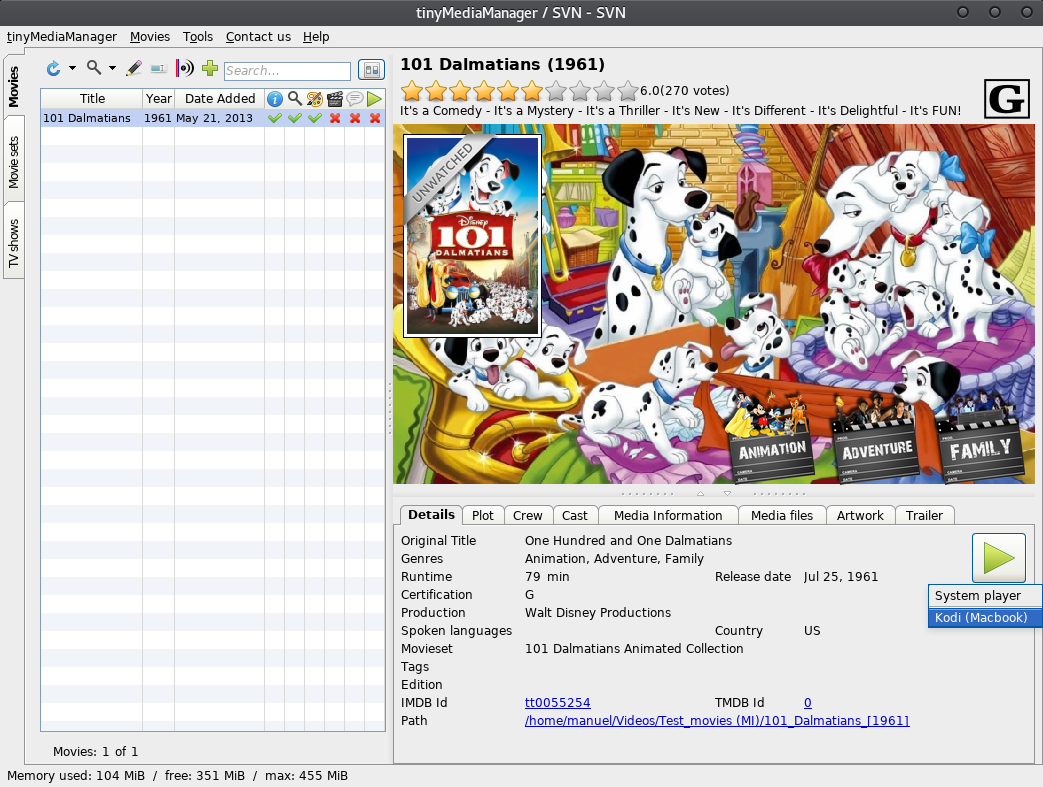Open the Tools menu
Viewport: 1043px width, 787px height.
tap(198, 37)
